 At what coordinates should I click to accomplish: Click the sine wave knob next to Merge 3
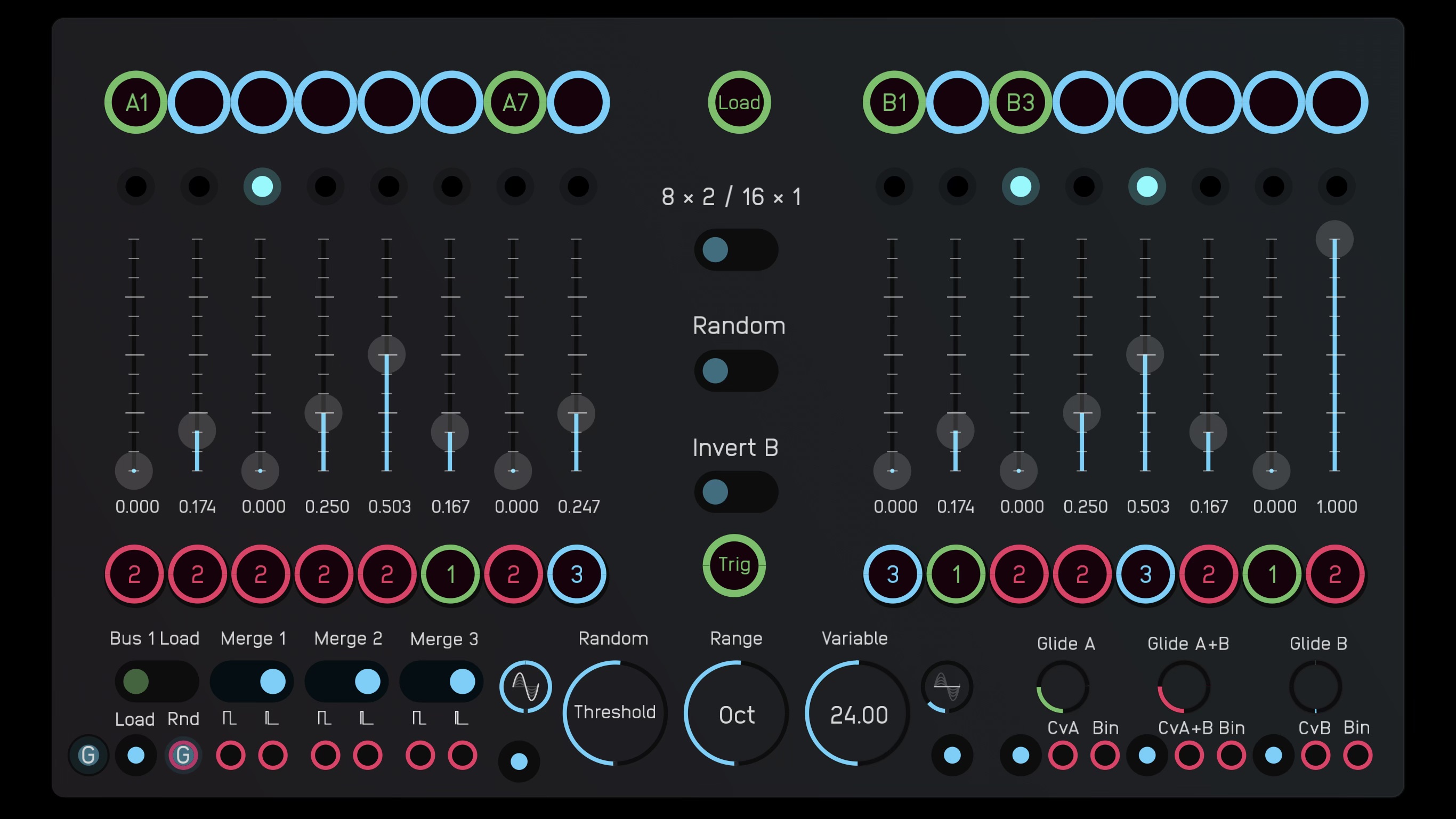525,687
